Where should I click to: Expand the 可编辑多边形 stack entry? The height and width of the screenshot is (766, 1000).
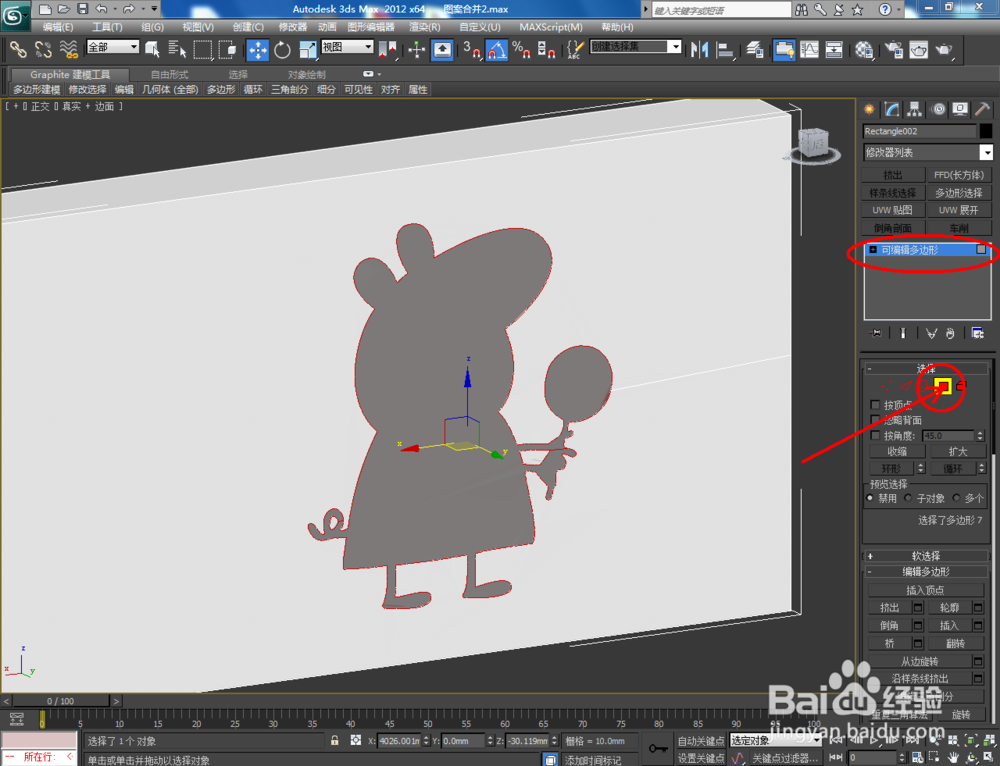tap(873, 250)
